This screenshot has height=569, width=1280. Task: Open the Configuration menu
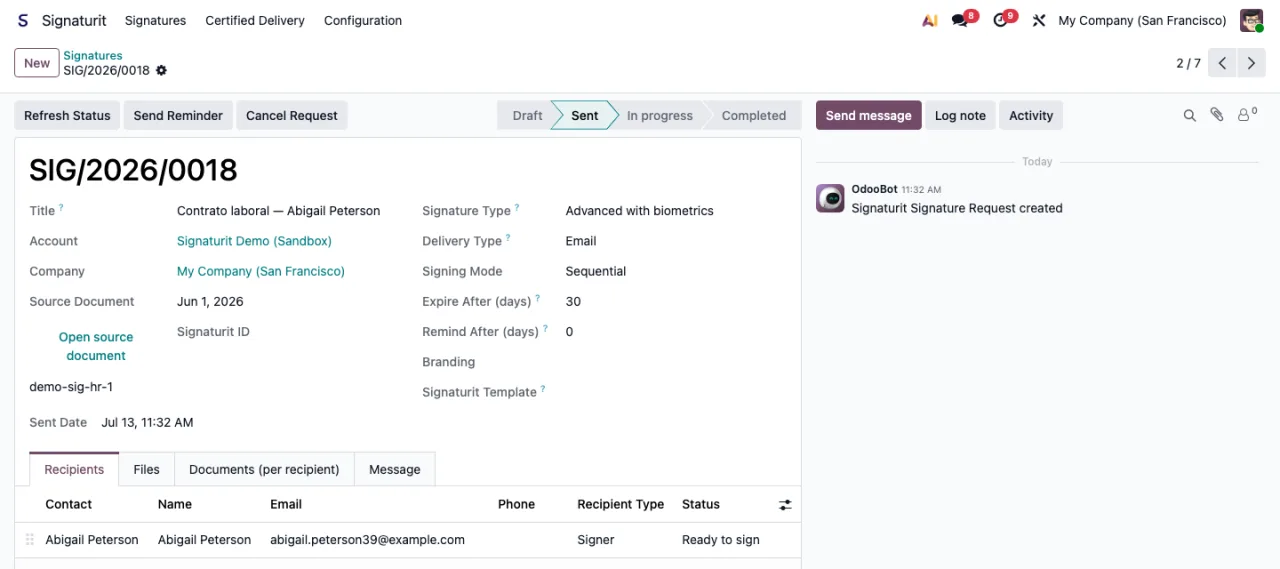pos(363,20)
